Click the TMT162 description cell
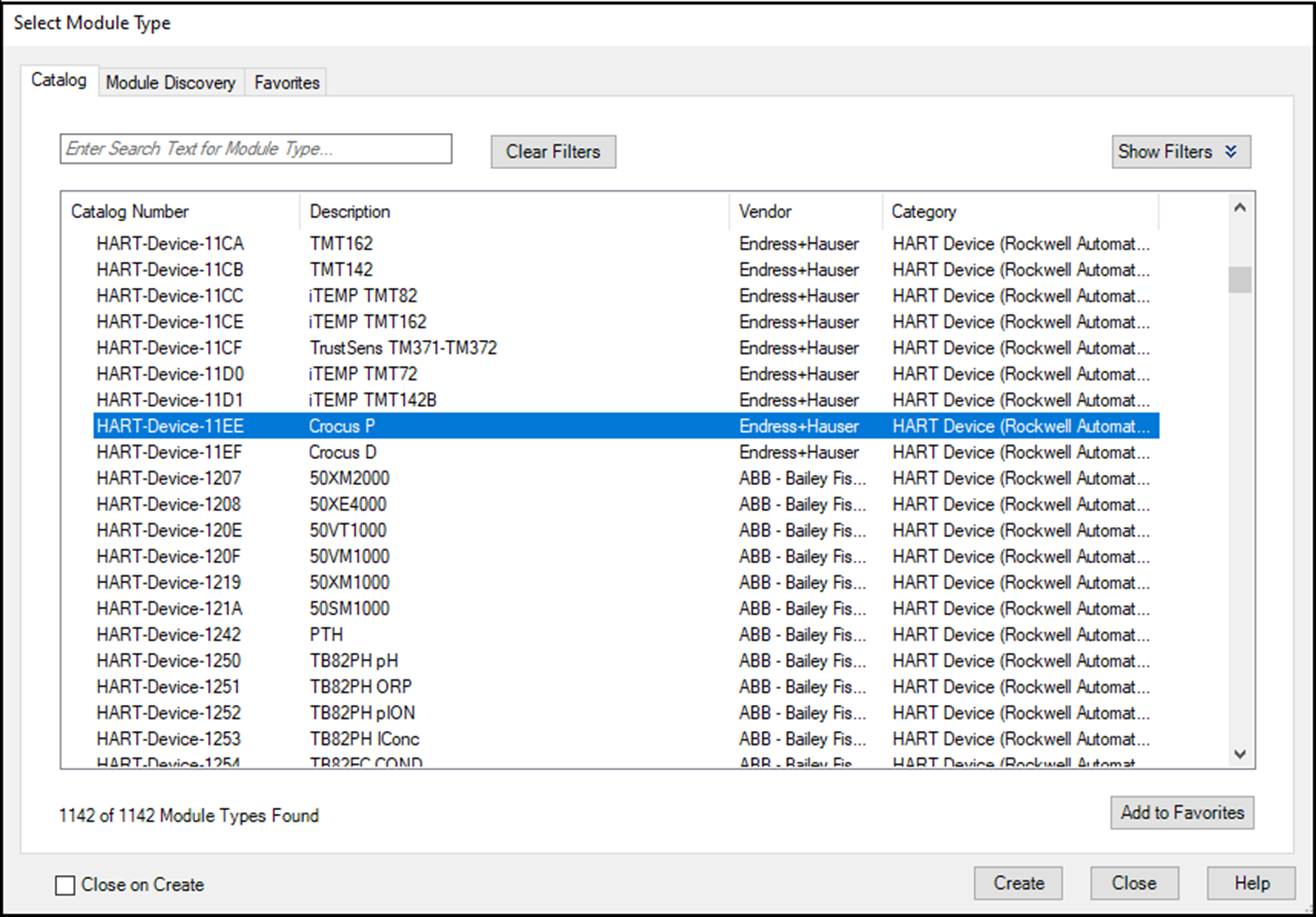Screen dimensions: 1316x917 (341, 244)
